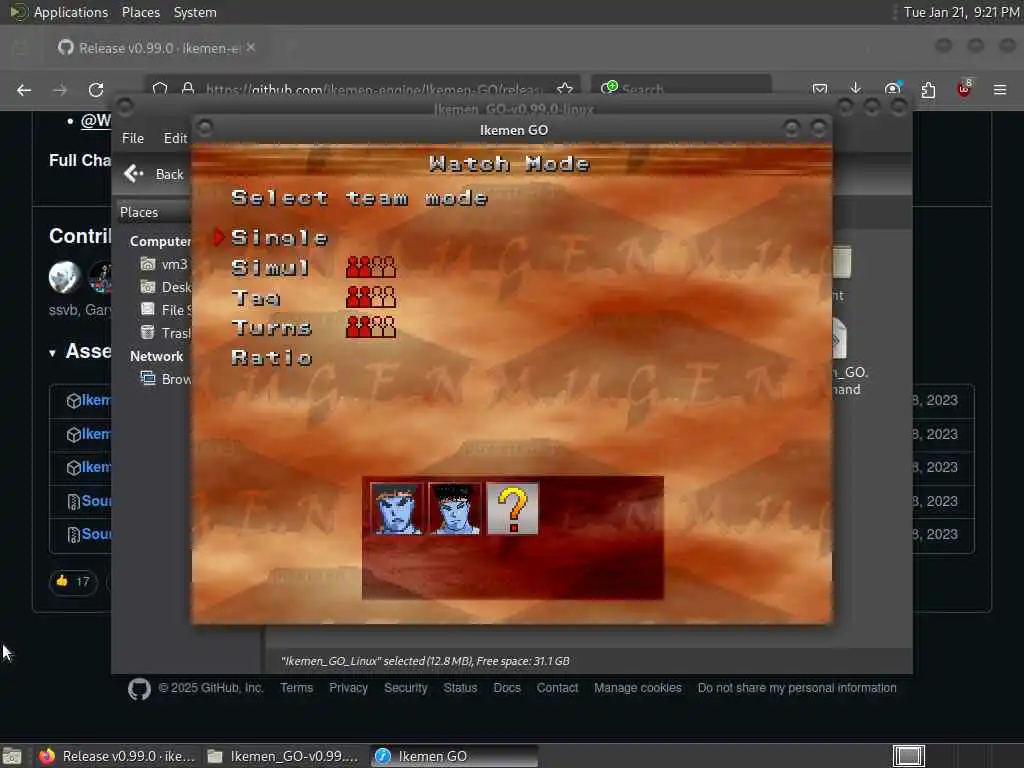This screenshot has width=1024, height=768.
Task: Open Browse Network in the sidebar
Action: pos(165,379)
